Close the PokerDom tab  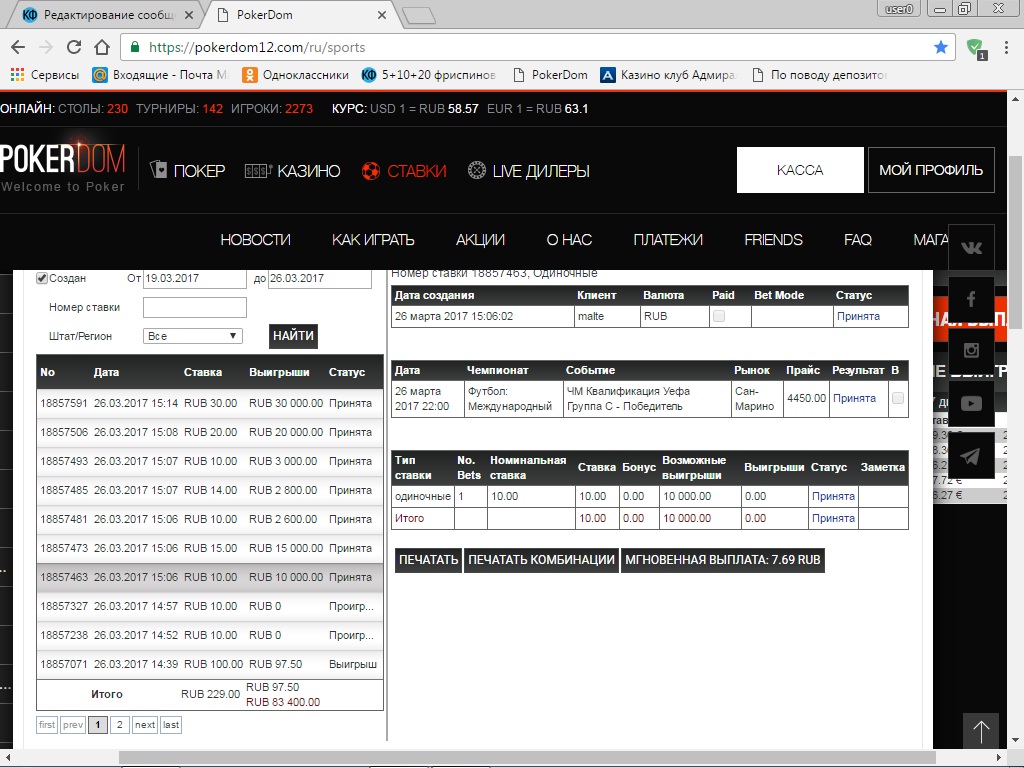point(382,14)
